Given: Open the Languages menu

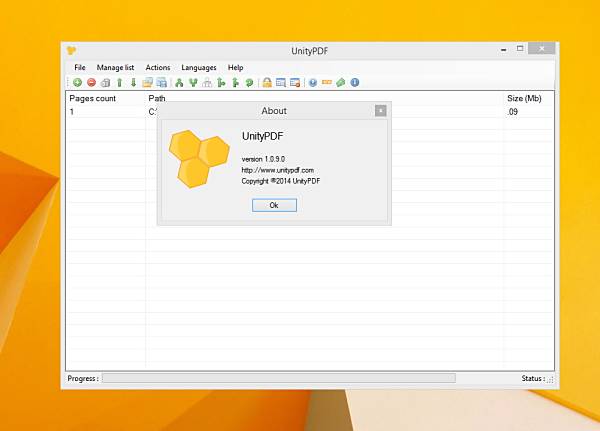Looking at the screenshot, I should [x=199, y=67].
